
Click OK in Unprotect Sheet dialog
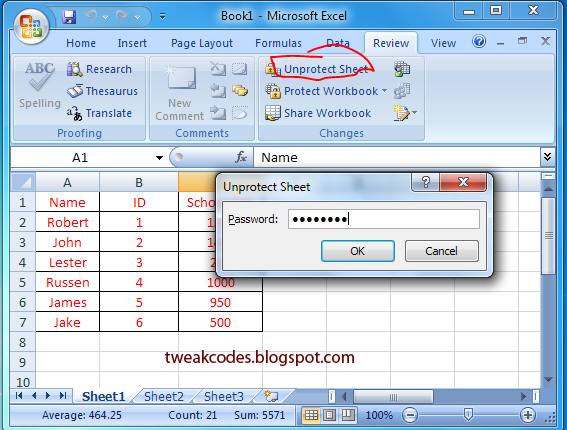[358, 251]
